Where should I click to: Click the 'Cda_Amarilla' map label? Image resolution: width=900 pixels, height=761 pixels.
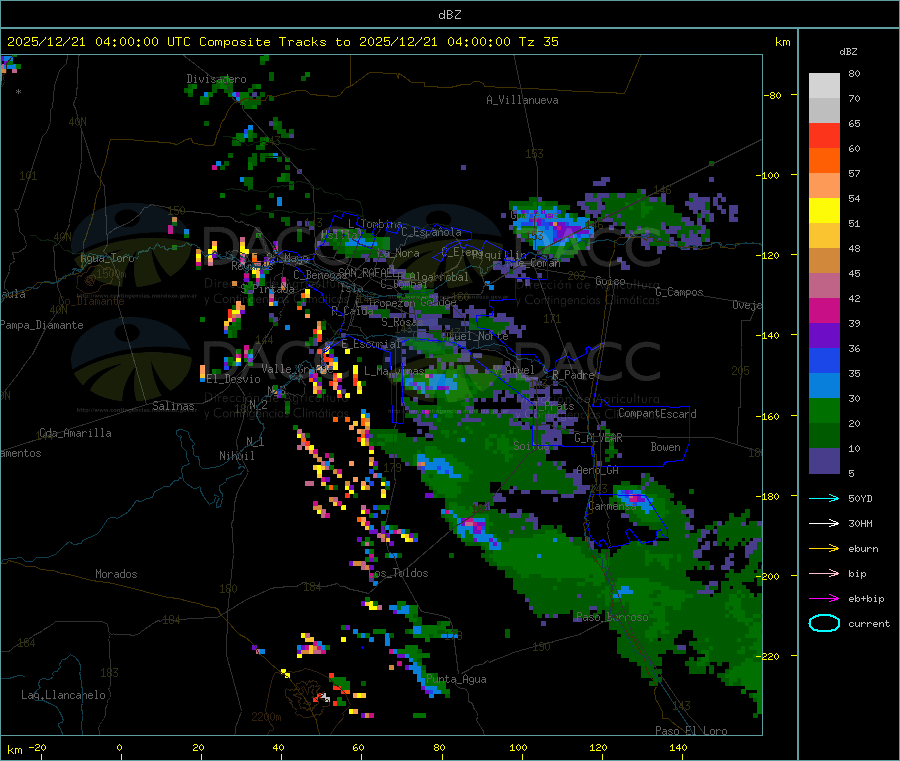75,433
